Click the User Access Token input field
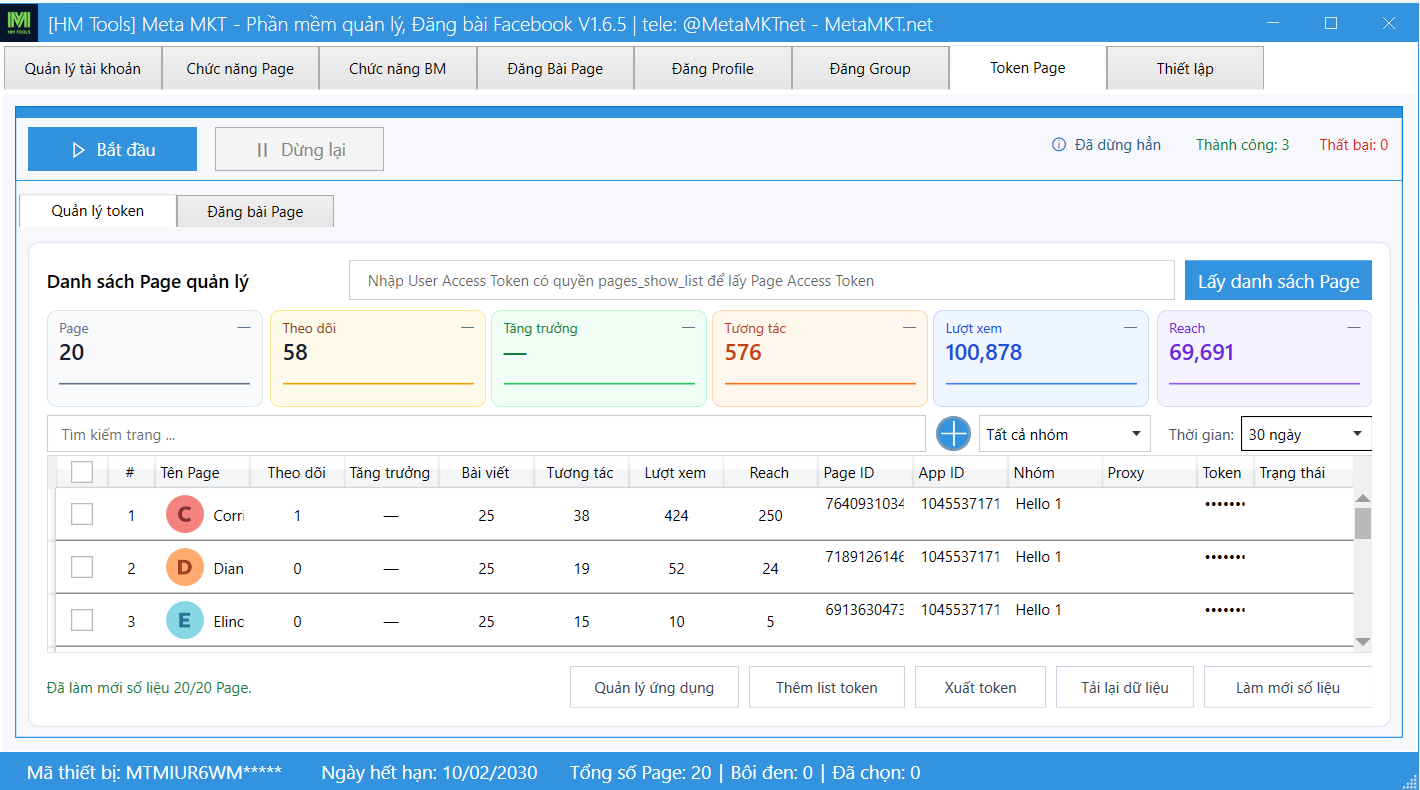1420x790 pixels. click(x=762, y=281)
